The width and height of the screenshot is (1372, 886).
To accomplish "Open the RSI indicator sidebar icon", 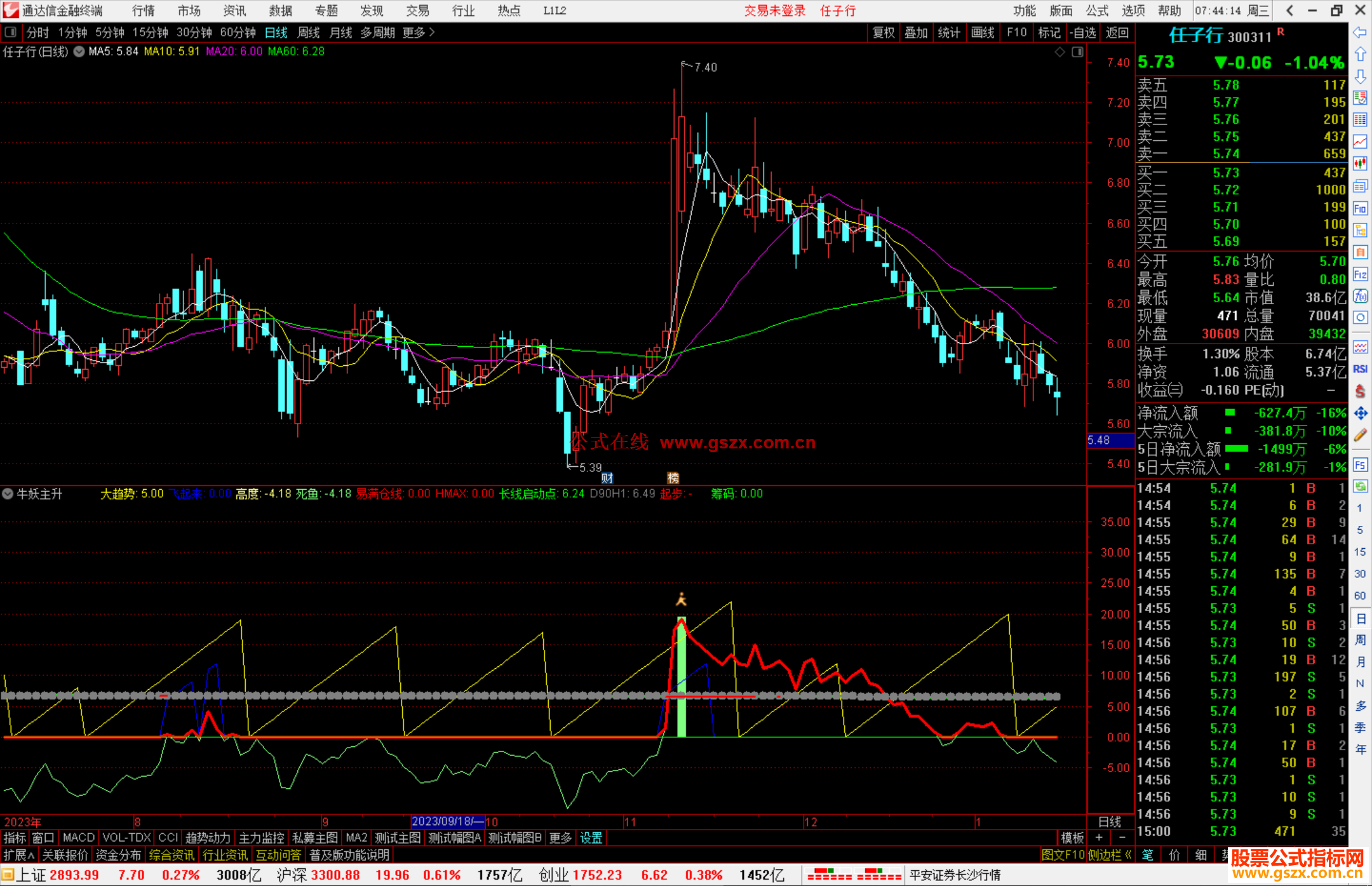I will click(x=1360, y=369).
